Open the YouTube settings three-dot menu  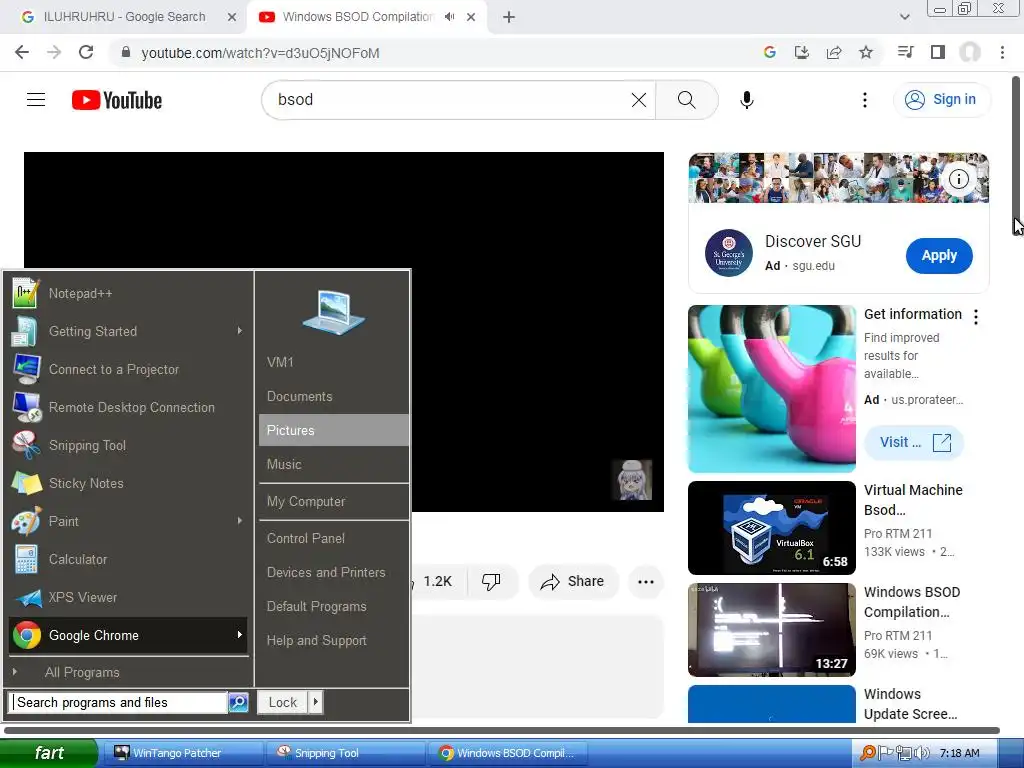(865, 100)
